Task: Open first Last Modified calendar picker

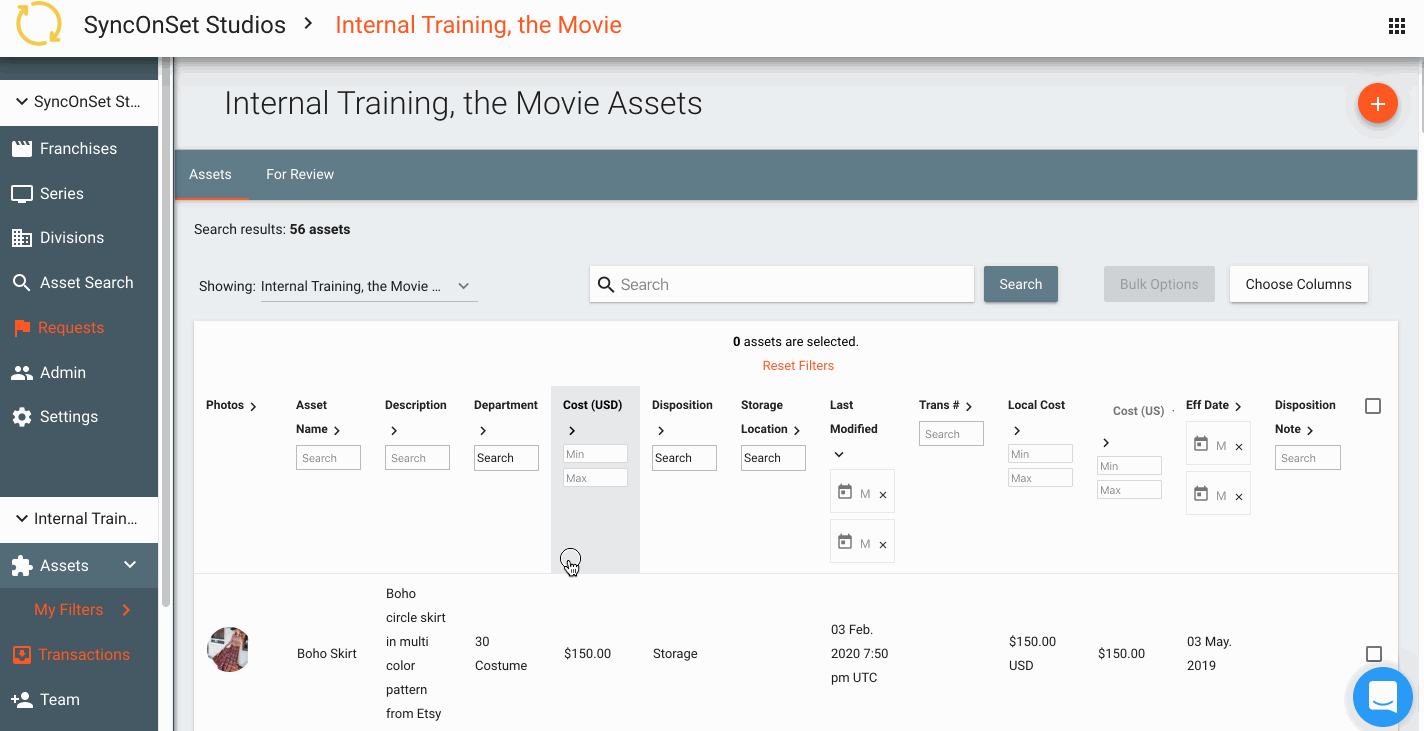Action: [845, 492]
